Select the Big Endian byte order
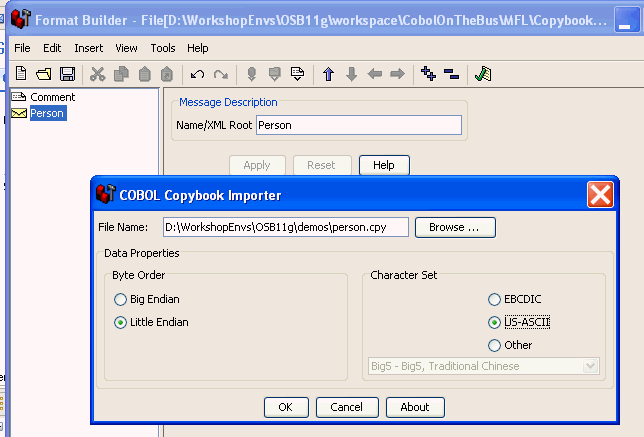 coord(120,299)
